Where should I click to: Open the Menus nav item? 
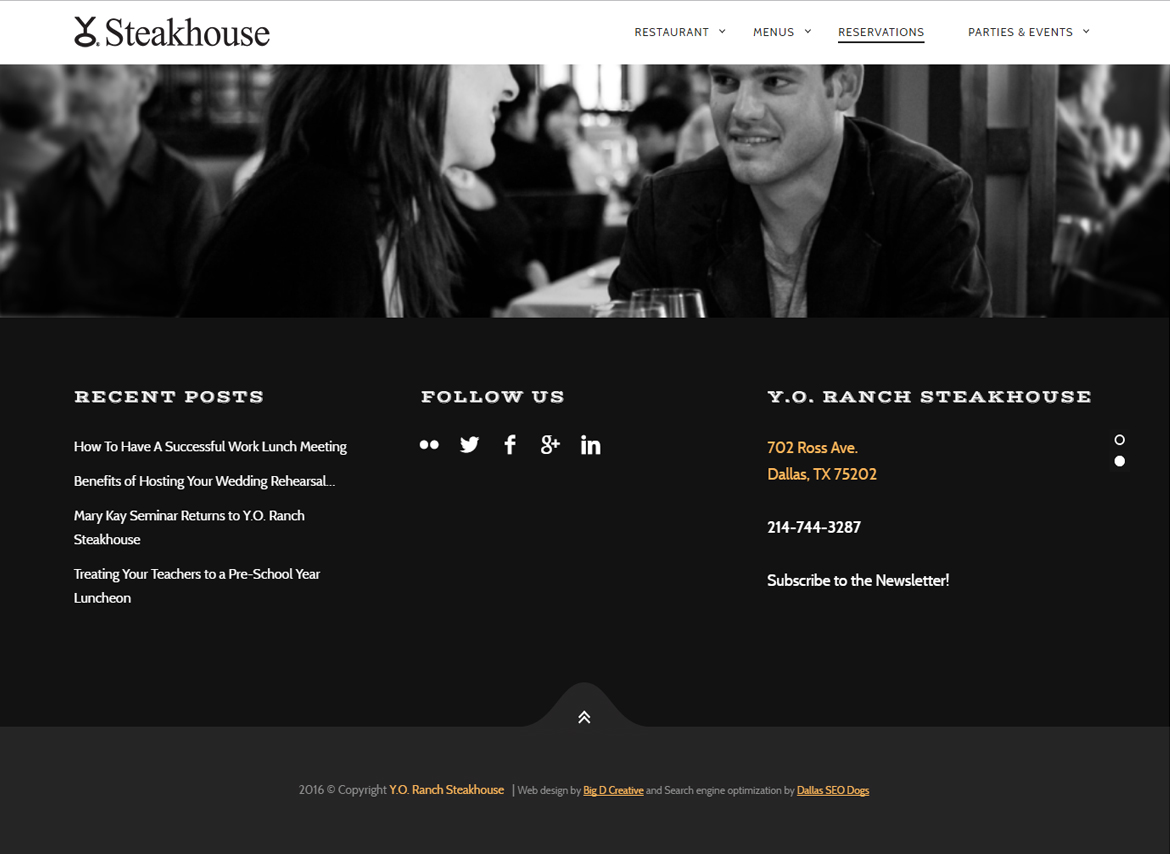click(773, 32)
